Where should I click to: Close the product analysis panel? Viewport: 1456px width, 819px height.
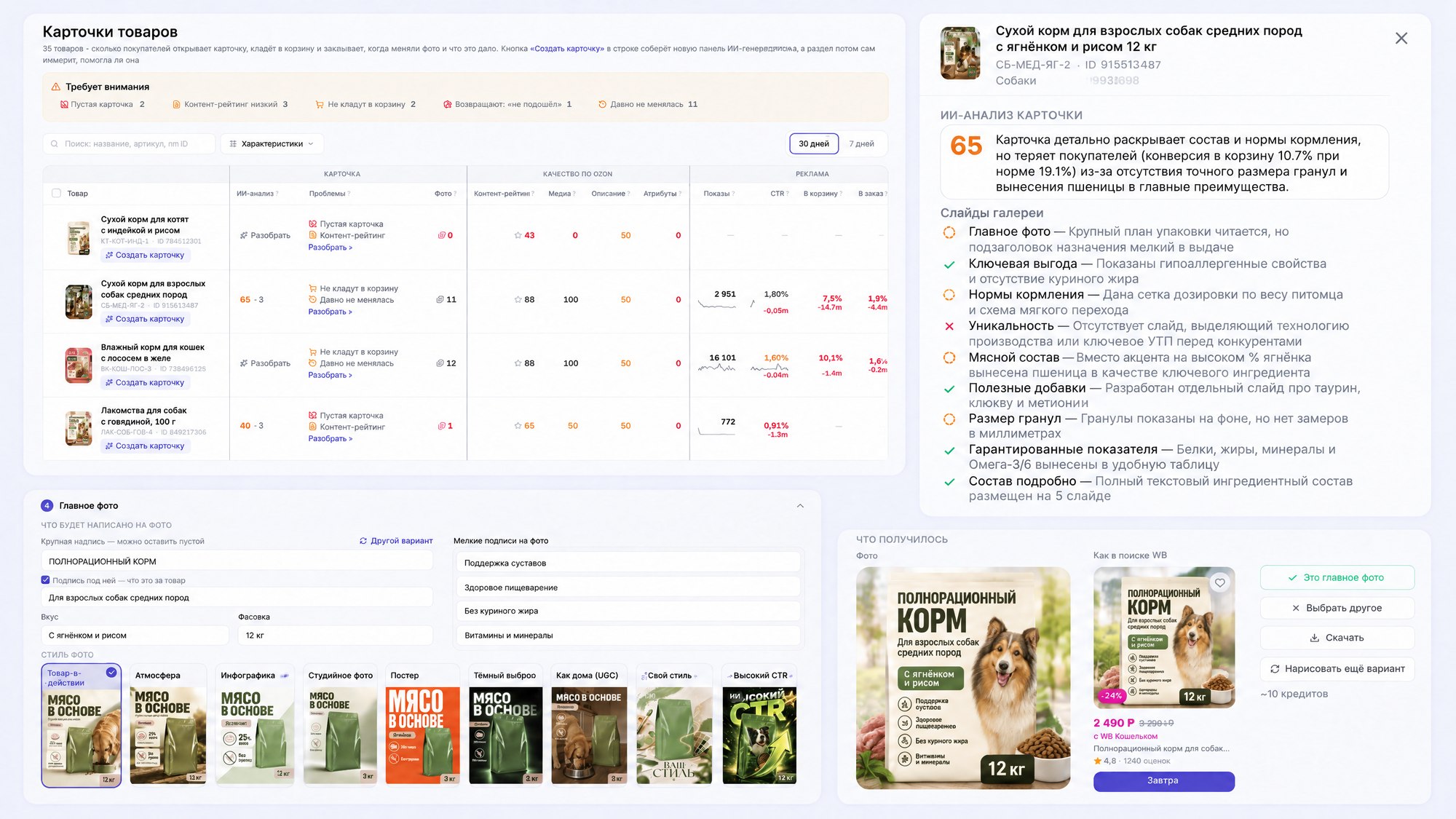[x=1401, y=38]
